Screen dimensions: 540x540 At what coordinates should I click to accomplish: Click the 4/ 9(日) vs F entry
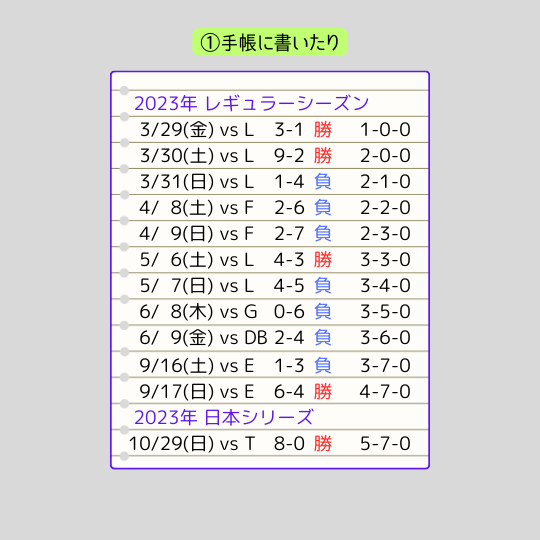pyautogui.click(x=197, y=234)
